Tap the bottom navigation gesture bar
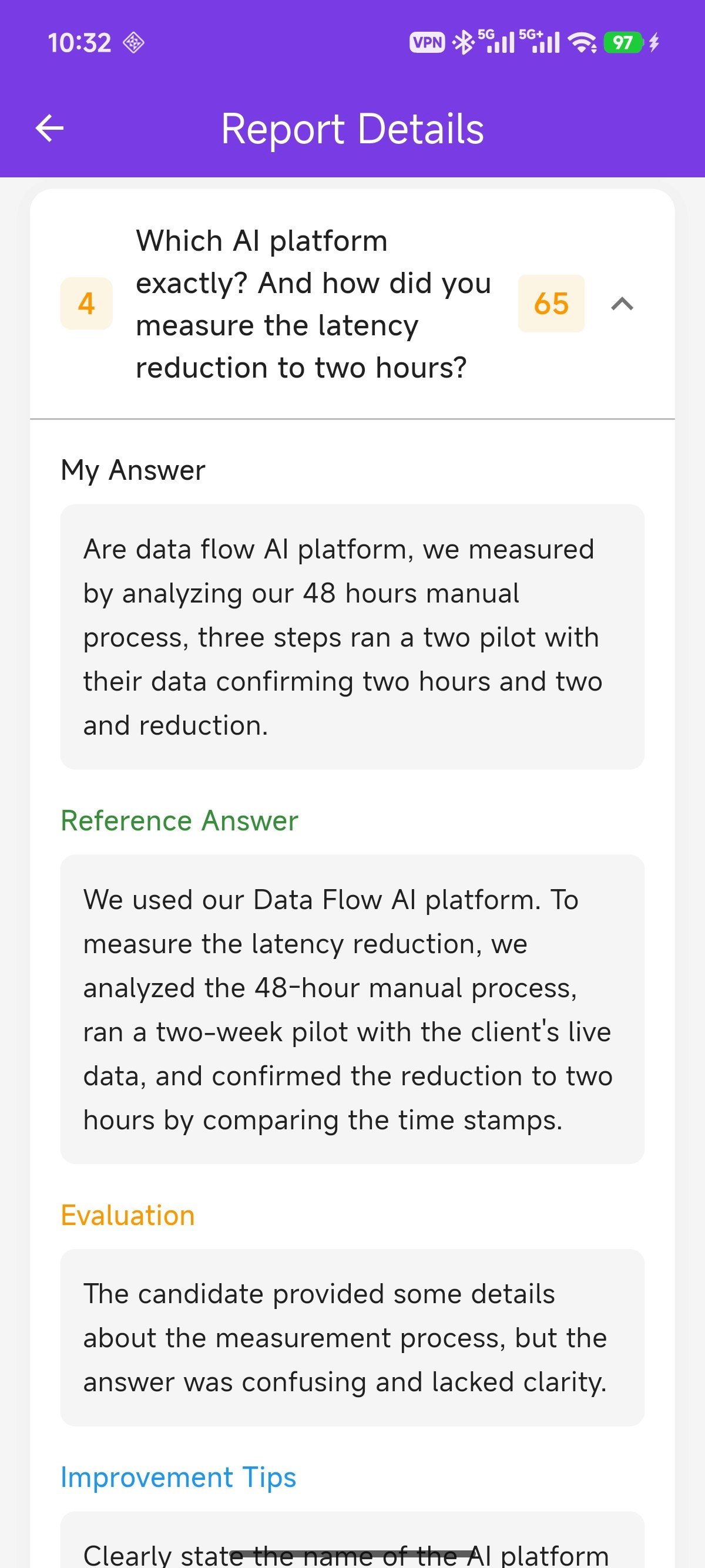Image resolution: width=705 pixels, height=1568 pixels. click(x=352, y=1553)
